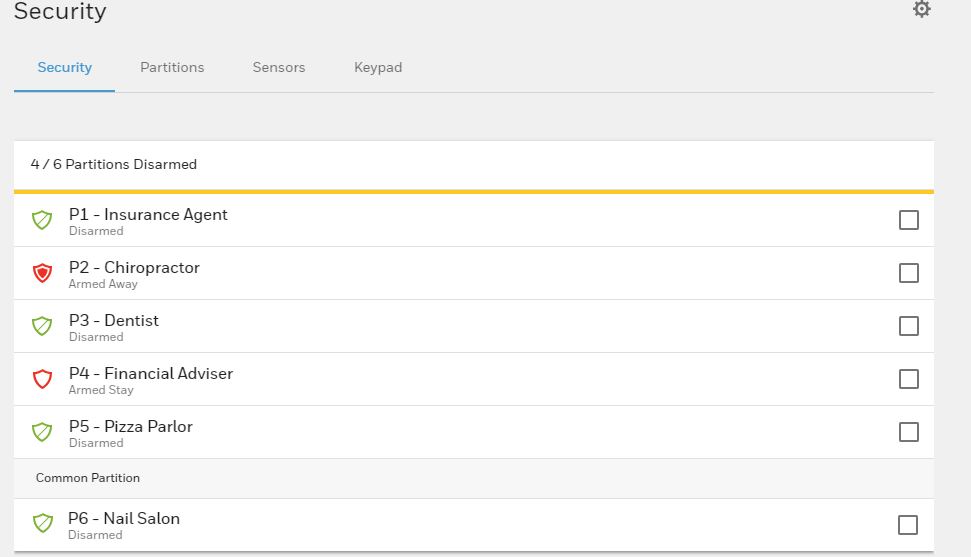The height and width of the screenshot is (557, 971).
Task: Tick the P3 - Dentist checkbox
Action: (x=908, y=326)
